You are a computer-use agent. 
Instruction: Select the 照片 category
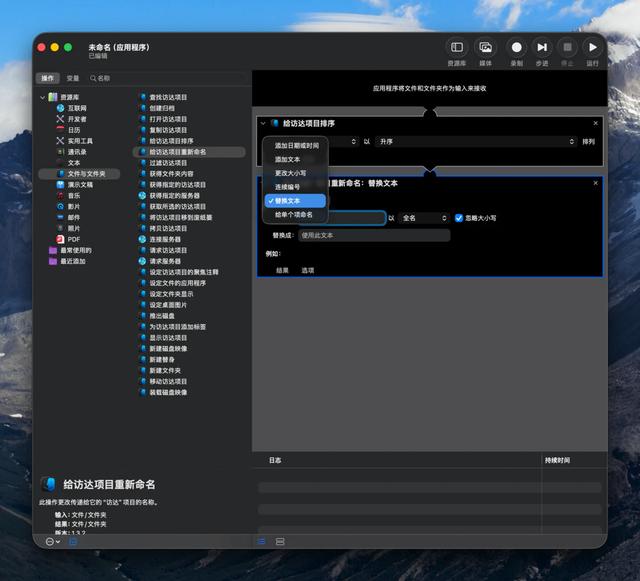(74, 228)
